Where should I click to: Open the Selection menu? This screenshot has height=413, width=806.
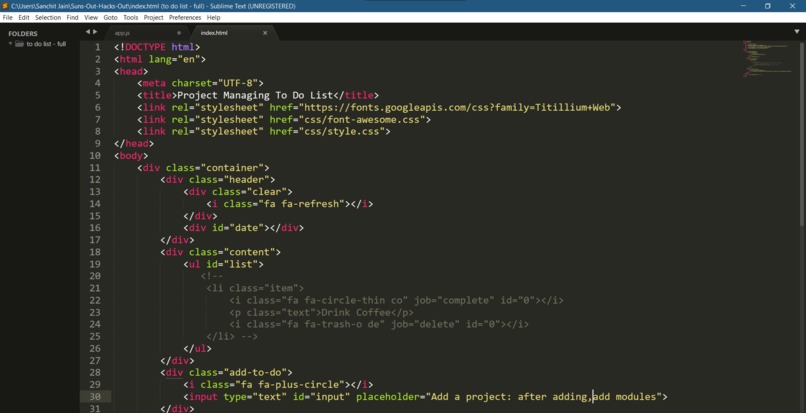point(48,17)
